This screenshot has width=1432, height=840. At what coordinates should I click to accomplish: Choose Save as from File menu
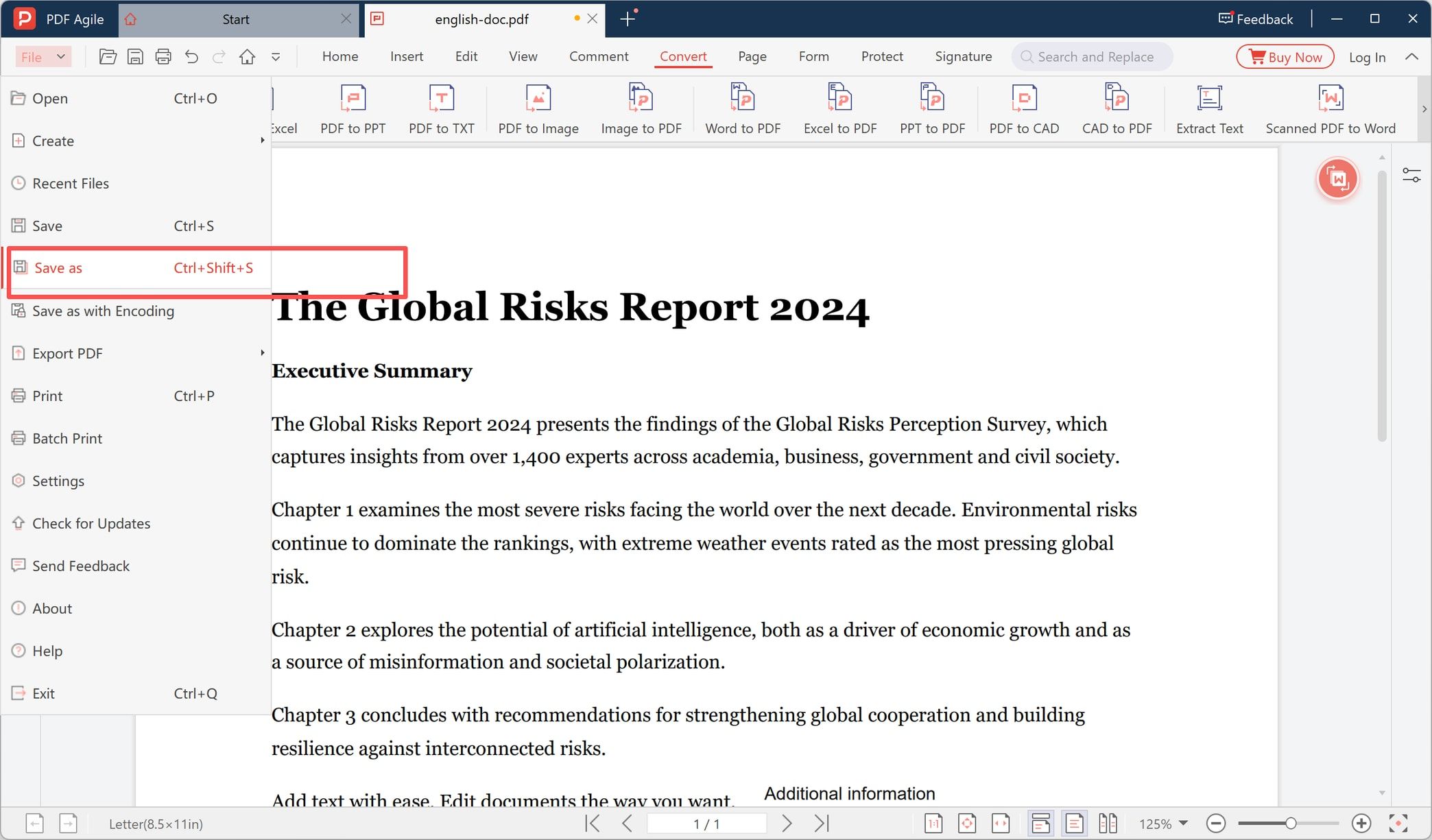click(137, 268)
